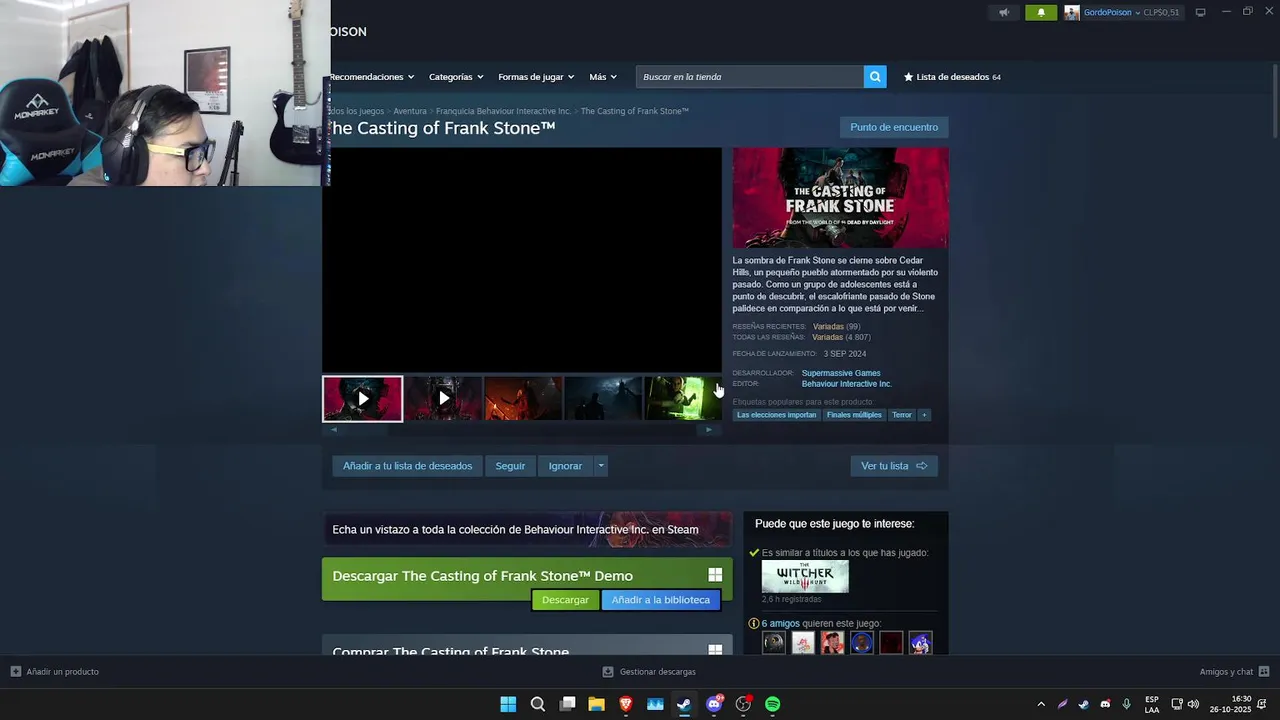This screenshot has height=720, width=1280.
Task: Open the Amigos y chat icon
Action: (1264, 672)
